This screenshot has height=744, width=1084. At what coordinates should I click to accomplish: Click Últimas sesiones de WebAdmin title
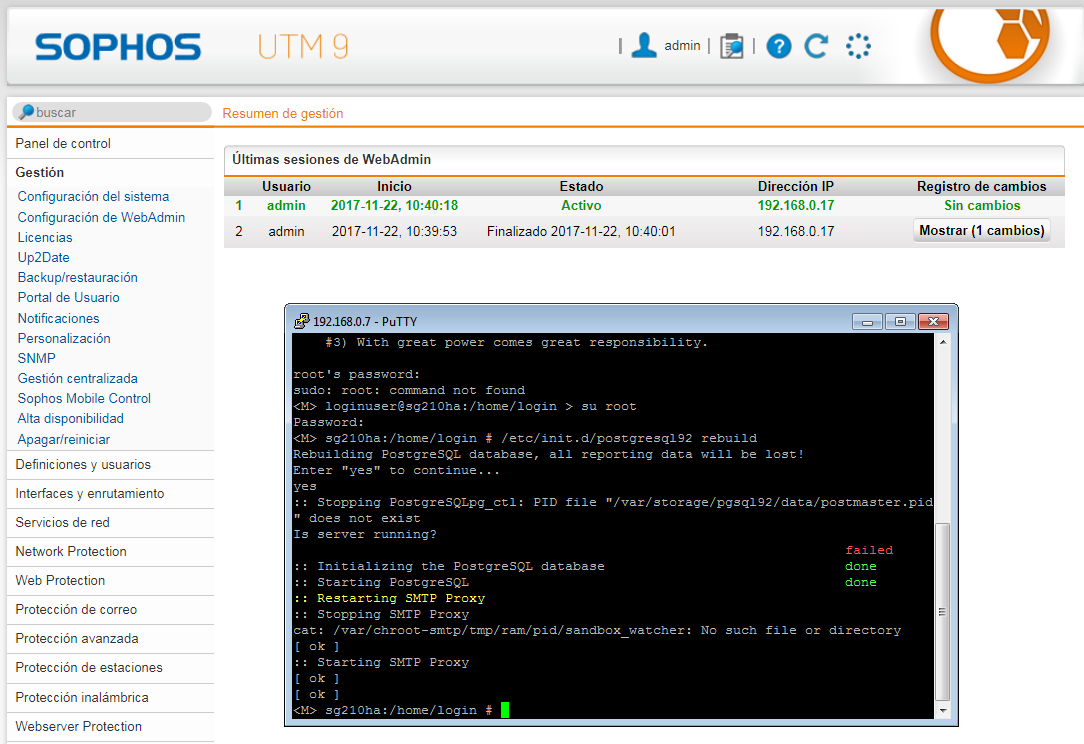click(331, 160)
